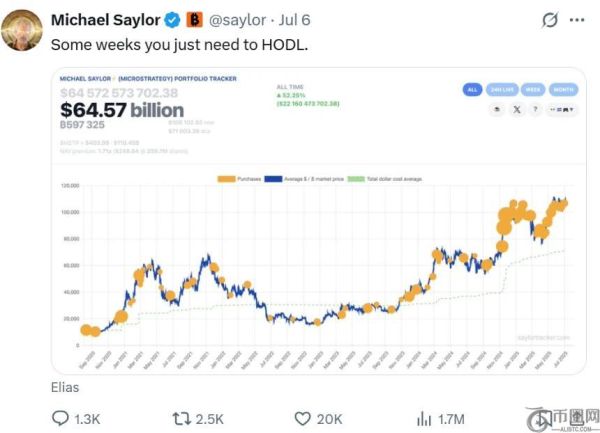Click the orange Bitcoin affiliation badge

click(194, 19)
